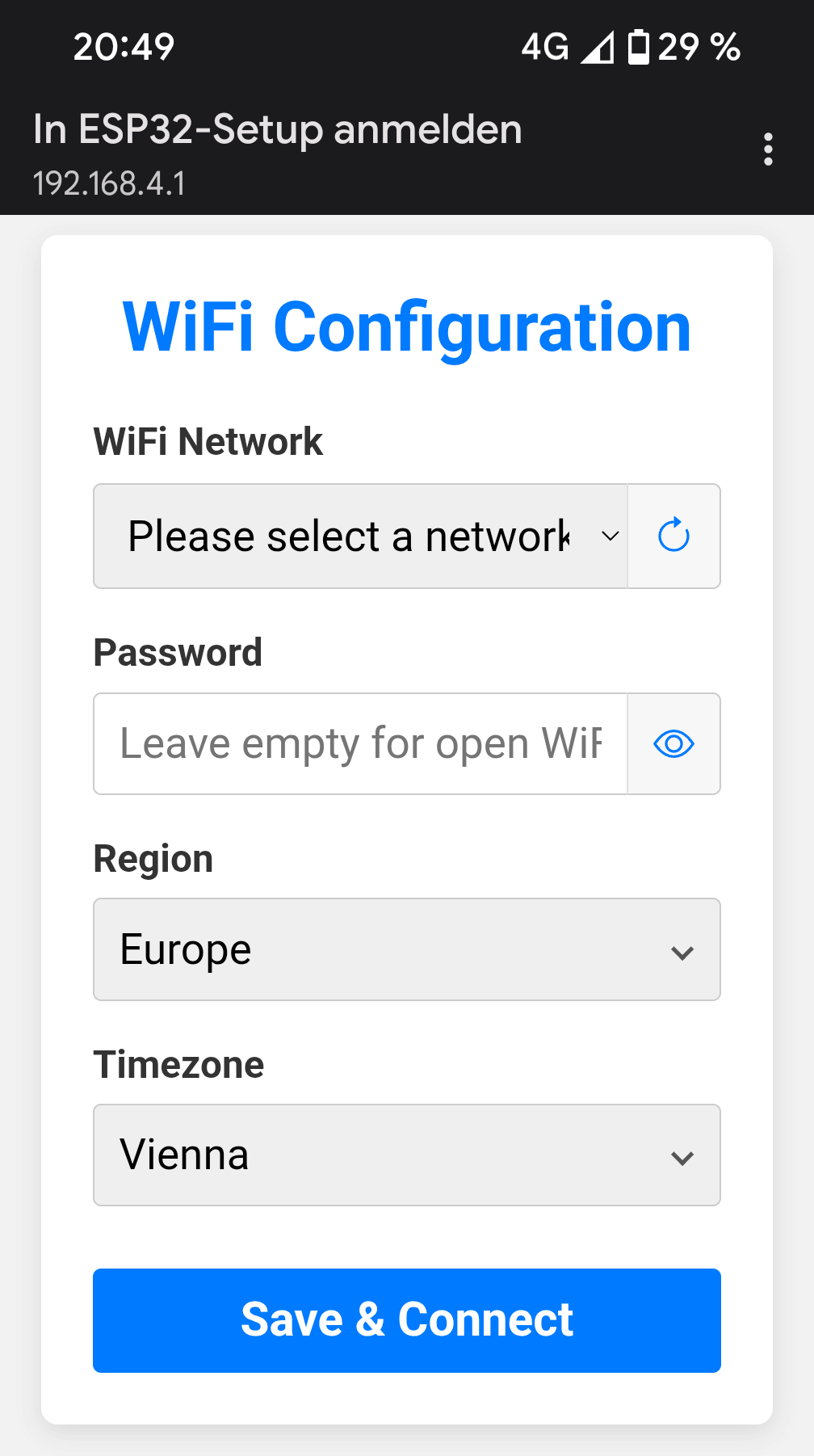Expand the Region dropdown showing Europe
This screenshot has width=814, height=1456.
click(406, 949)
